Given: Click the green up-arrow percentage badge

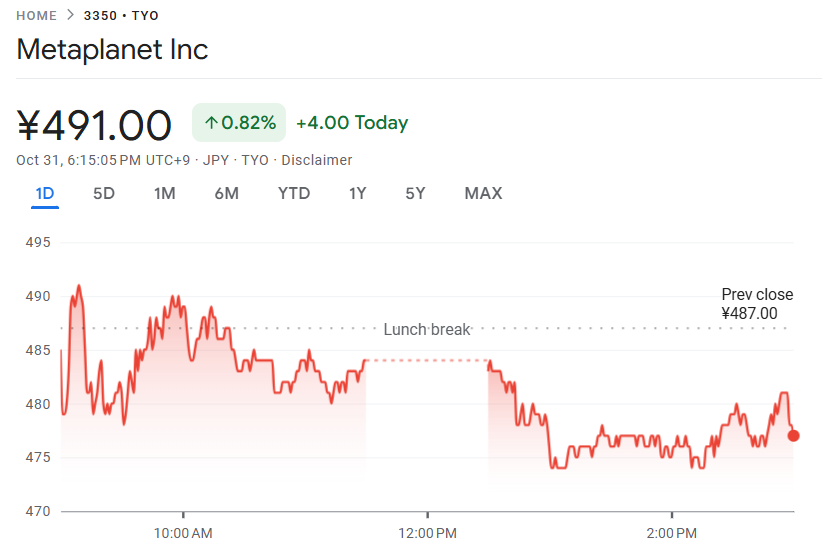Looking at the screenshot, I should tap(239, 123).
